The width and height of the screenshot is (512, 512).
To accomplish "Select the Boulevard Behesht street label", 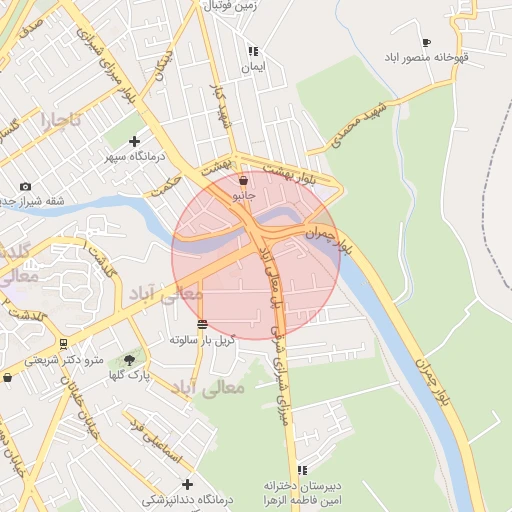I will [289, 174].
